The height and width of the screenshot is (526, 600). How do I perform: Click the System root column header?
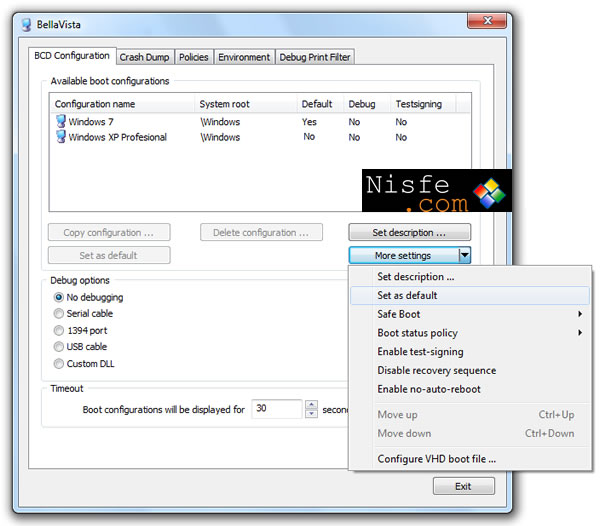[x=246, y=104]
